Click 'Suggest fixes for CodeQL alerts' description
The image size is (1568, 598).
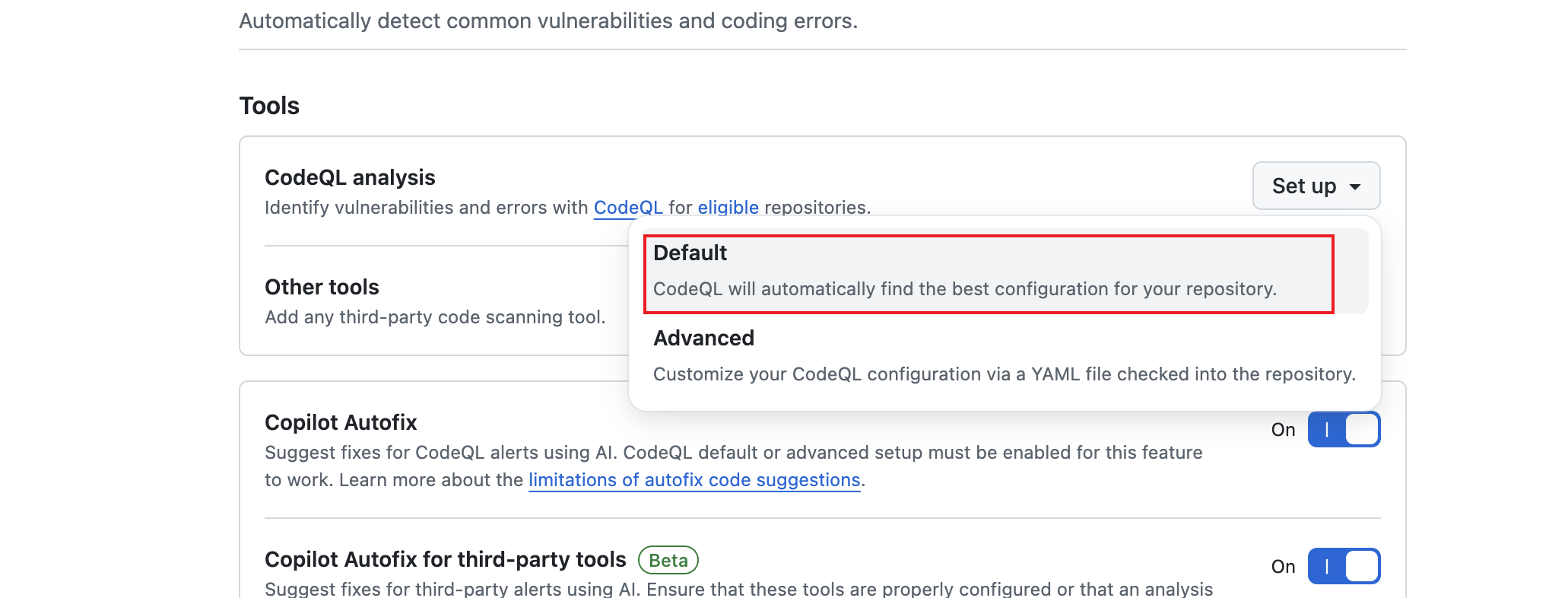point(733,453)
